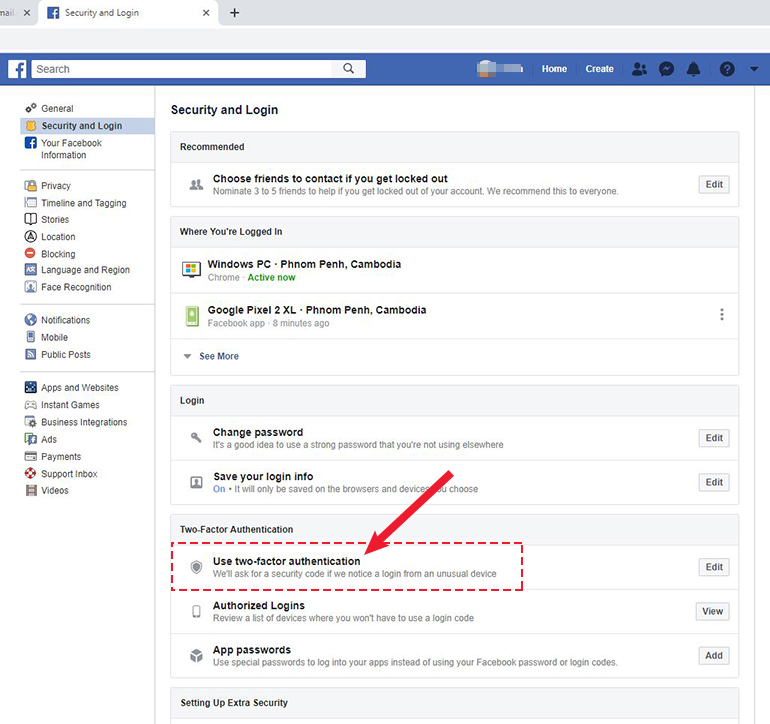This screenshot has width=770, height=724.
Task: Edit Save your login info setting
Action: (x=714, y=482)
